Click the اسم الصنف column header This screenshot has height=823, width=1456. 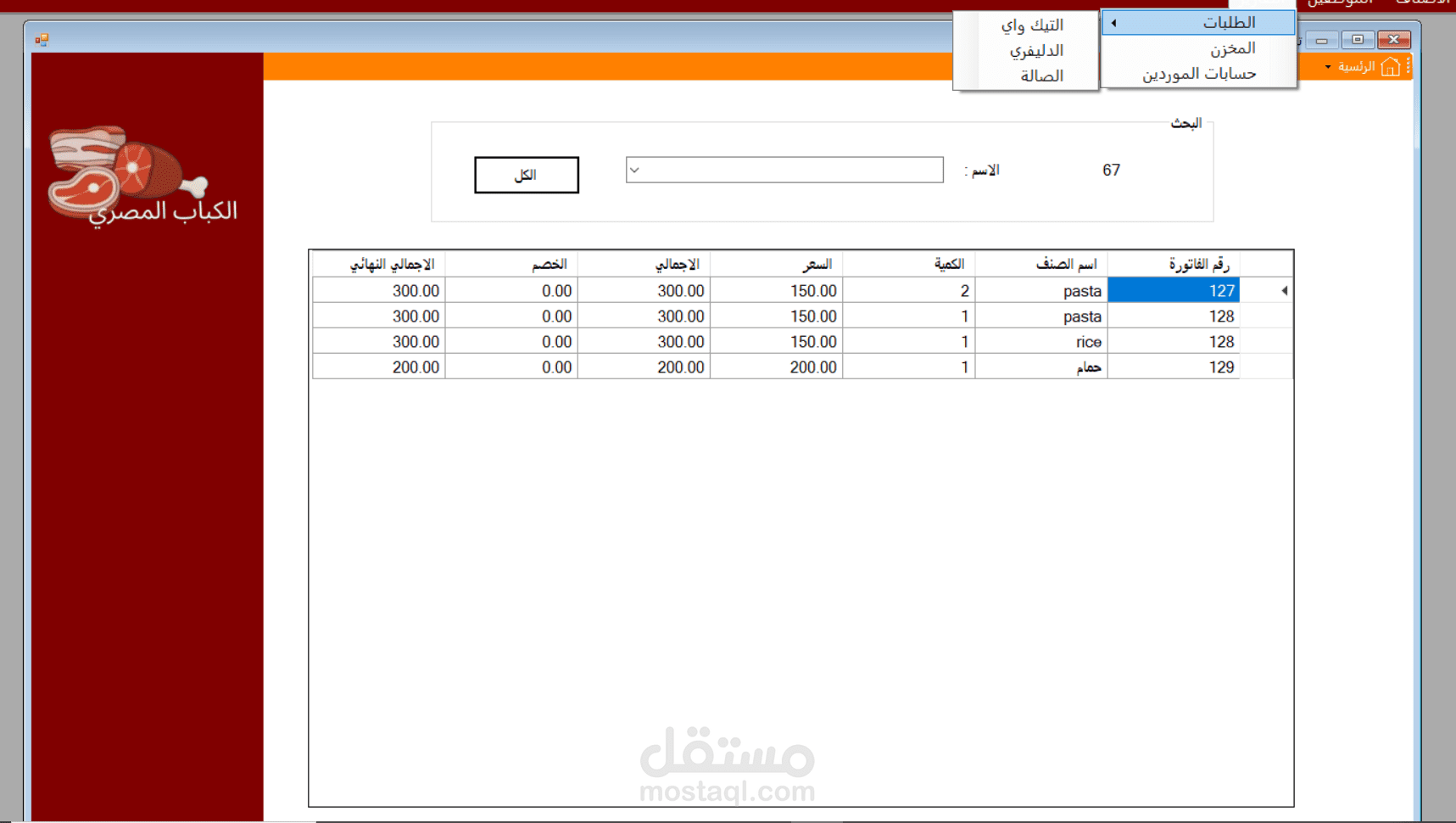click(1041, 265)
